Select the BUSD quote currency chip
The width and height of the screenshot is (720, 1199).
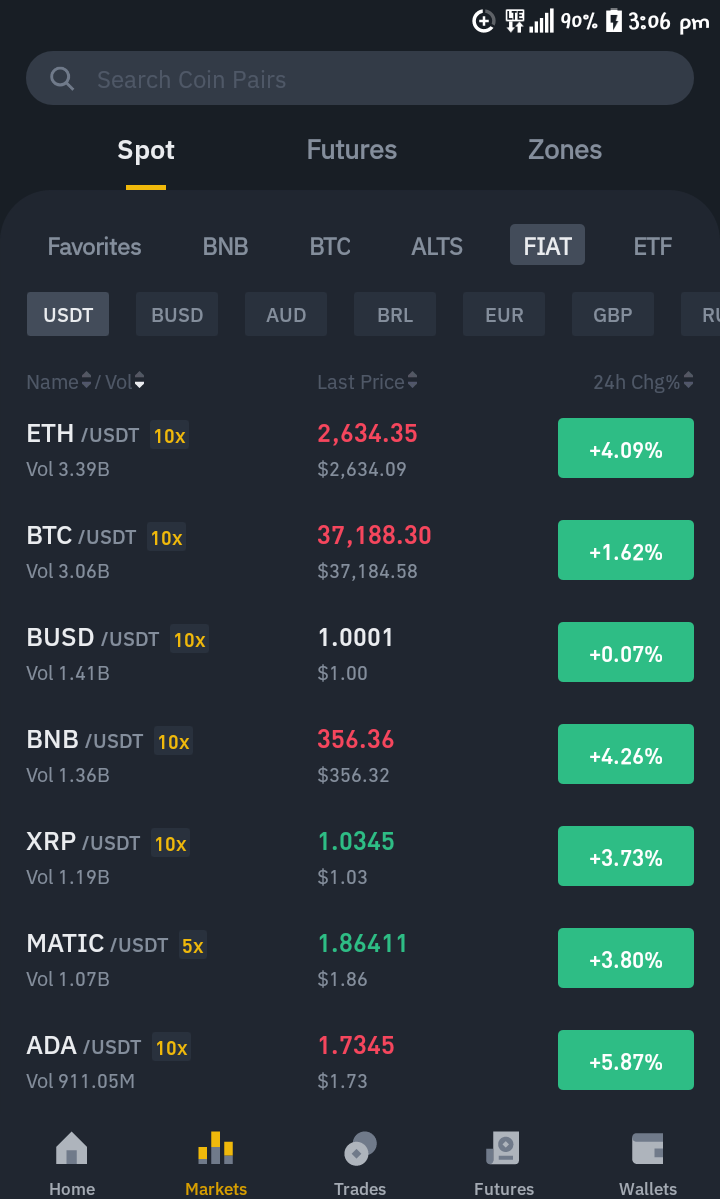pyautogui.click(x=177, y=314)
